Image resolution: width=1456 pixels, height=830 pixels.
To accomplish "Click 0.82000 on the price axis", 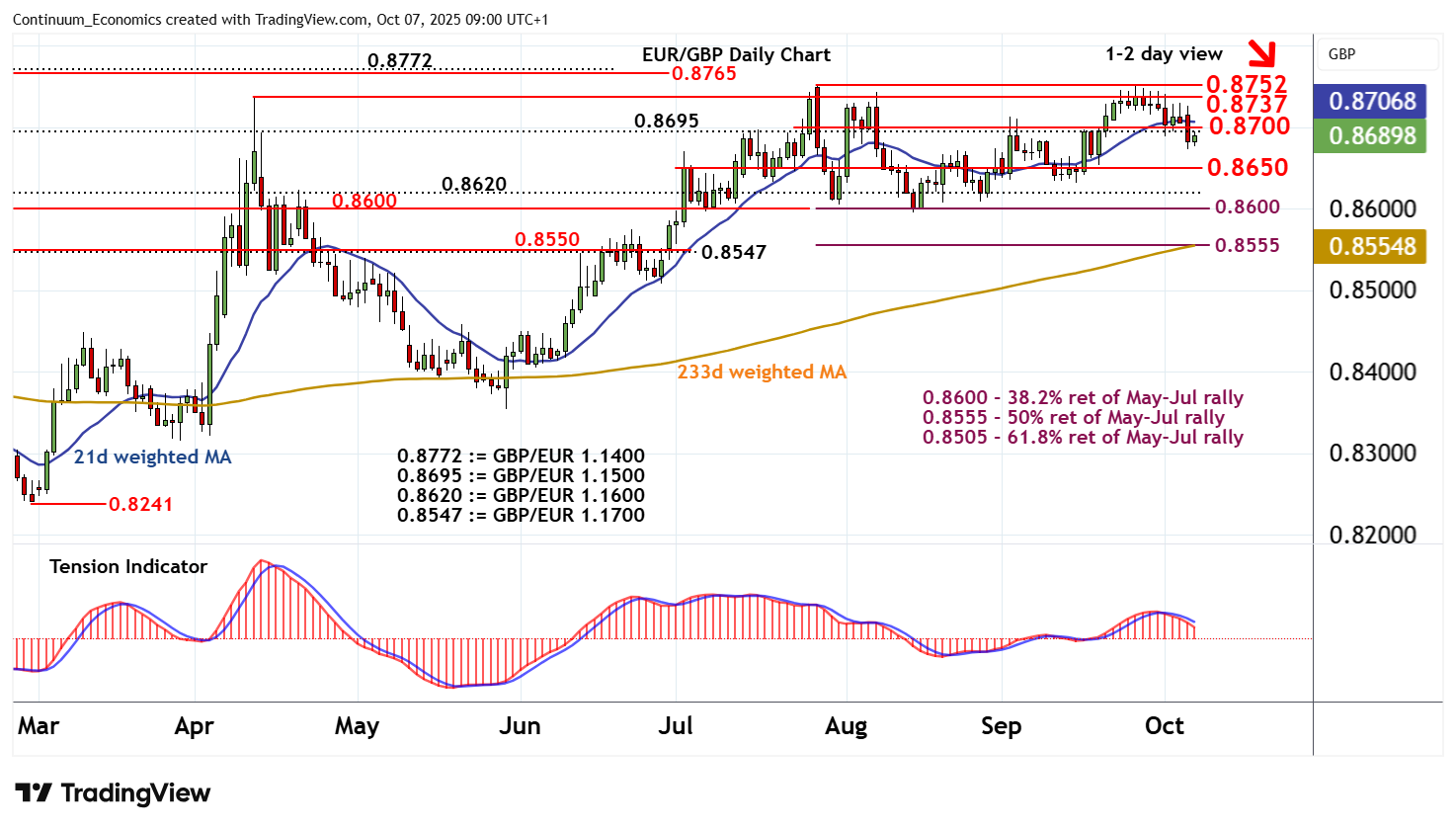I will pyautogui.click(x=1372, y=535).
